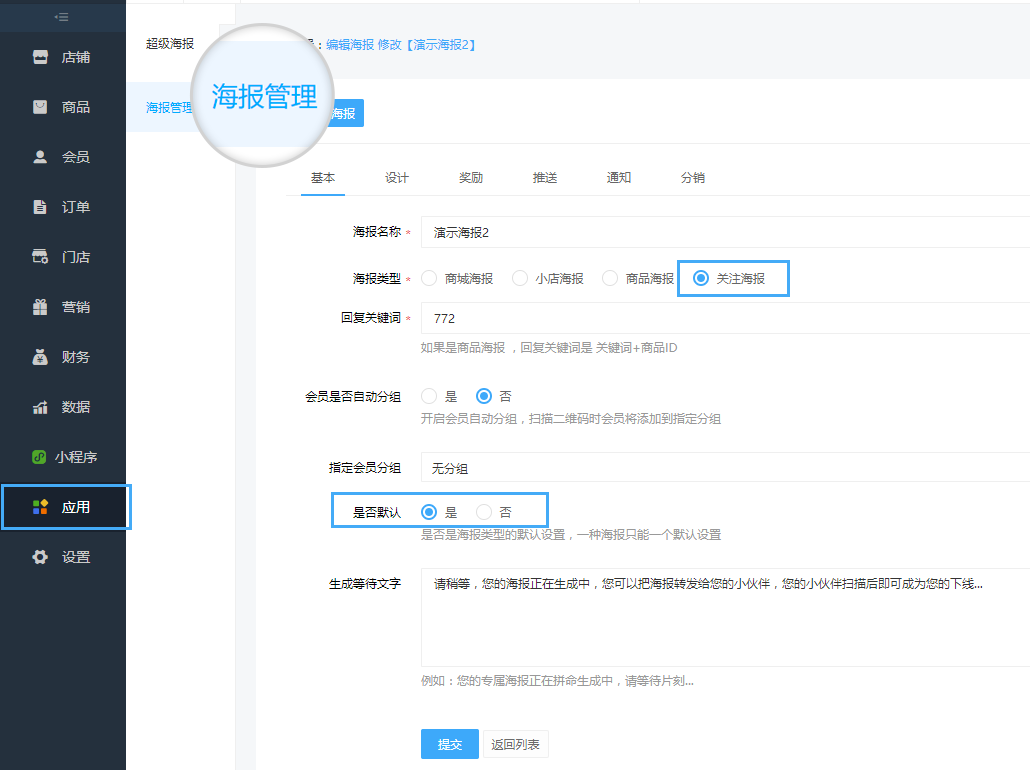Click the hint 是否是海报类型的默认设置
The image size is (1030, 770).
click(x=493, y=534)
